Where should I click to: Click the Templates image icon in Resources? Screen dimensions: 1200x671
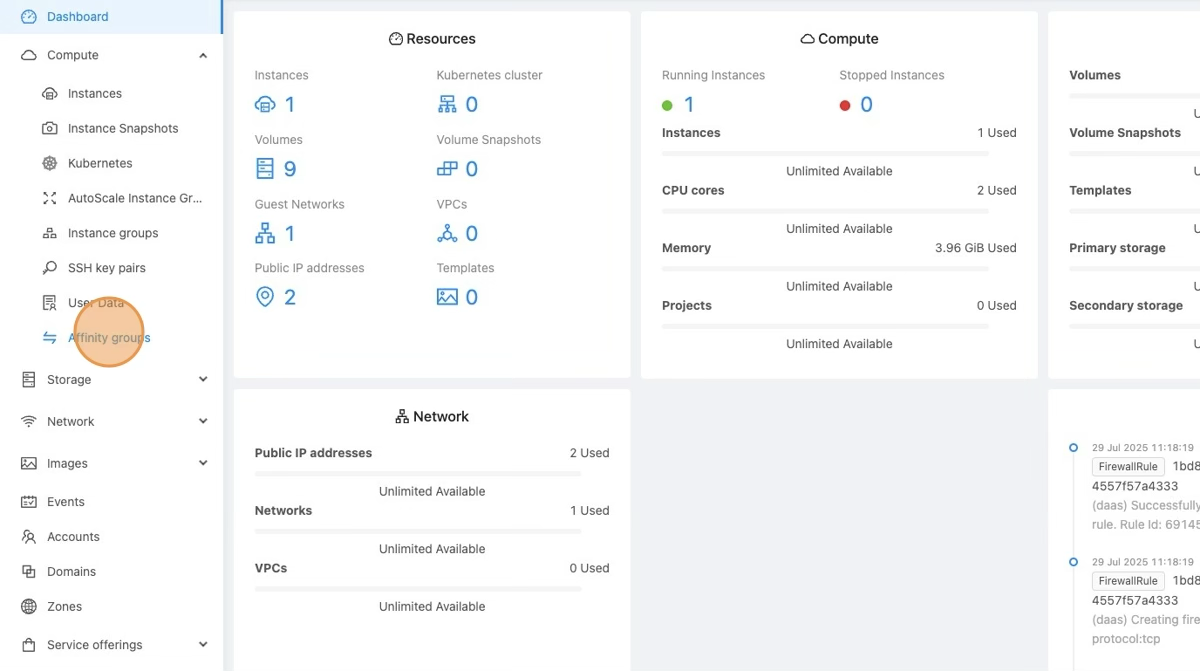point(447,297)
